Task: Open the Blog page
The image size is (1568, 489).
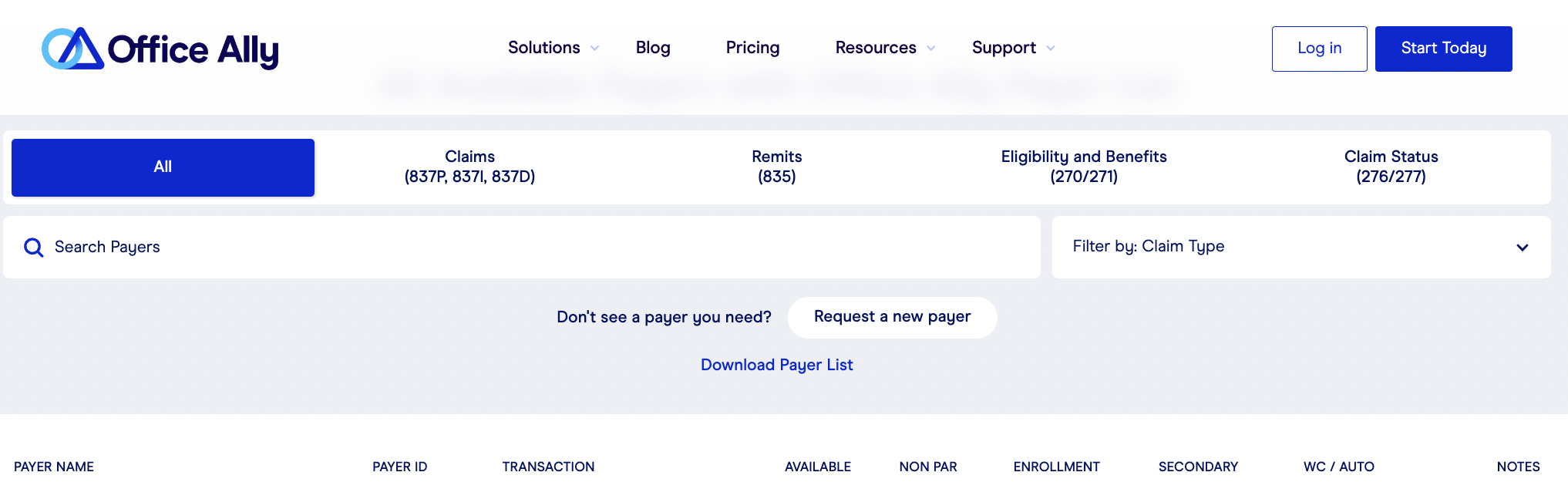Action: (652, 48)
